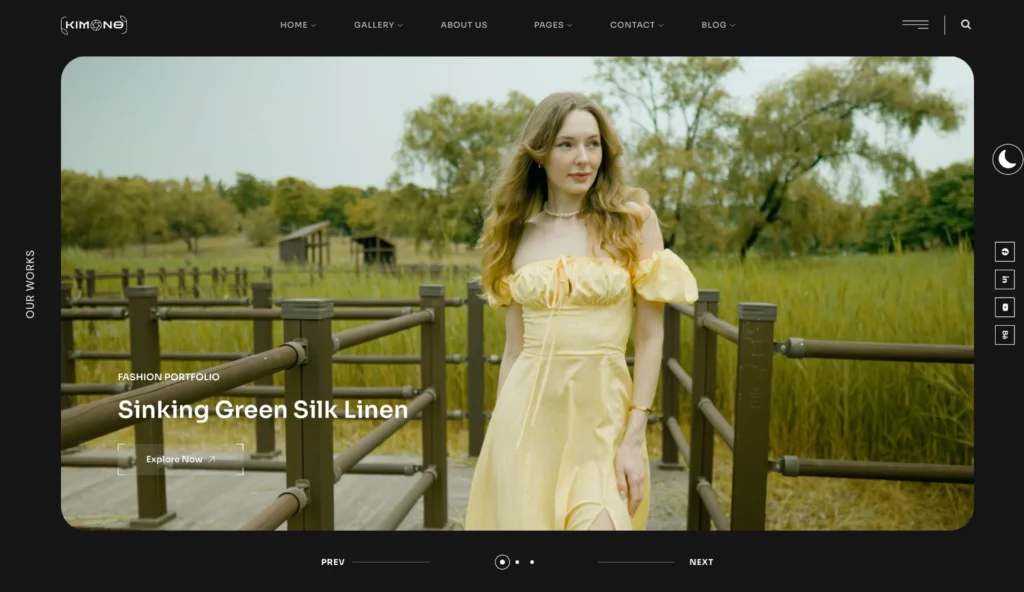This screenshot has height=592, width=1024.
Task: Click the search magnifier icon
Action: point(965,25)
